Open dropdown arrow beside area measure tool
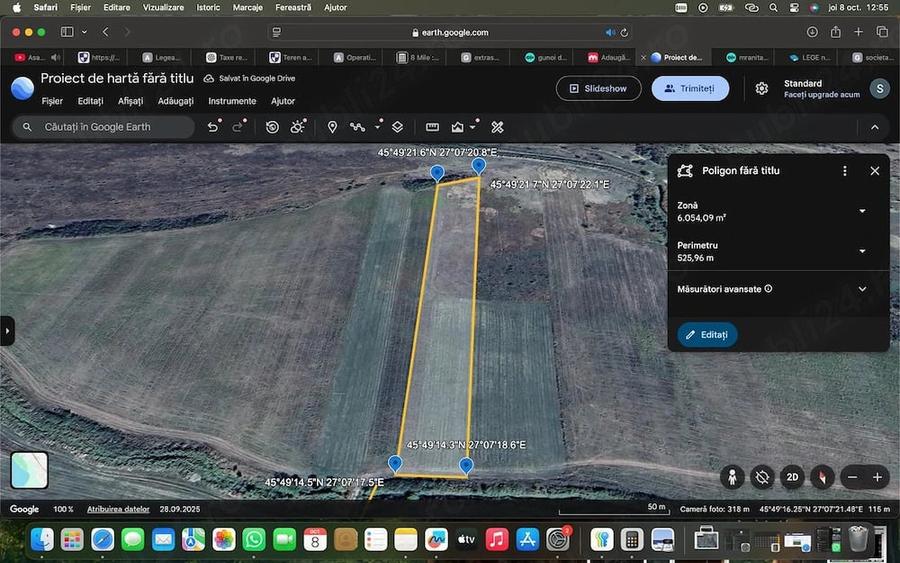The height and width of the screenshot is (563, 900). pyautogui.click(x=473, y=127)
